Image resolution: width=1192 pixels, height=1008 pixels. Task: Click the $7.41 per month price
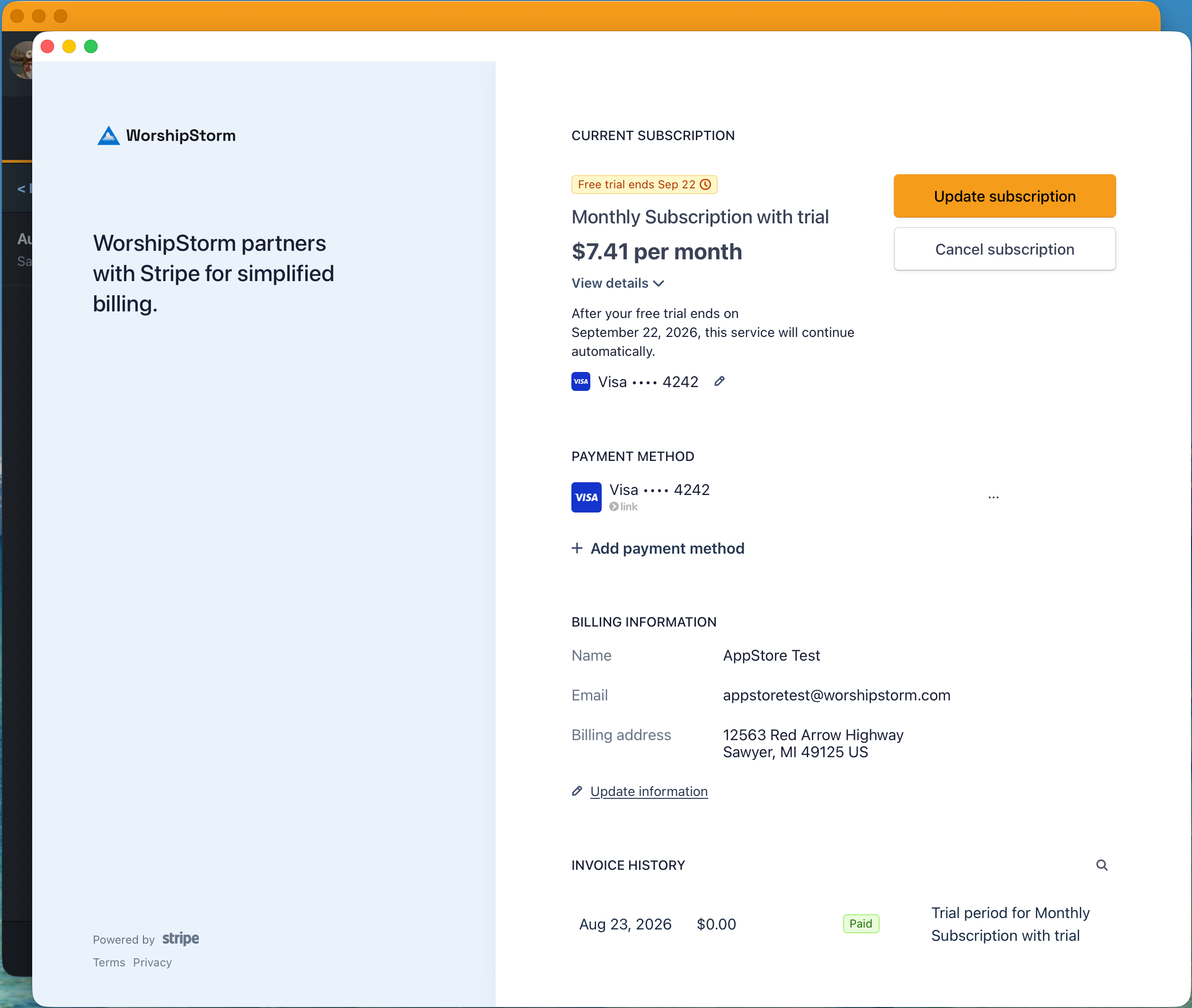click(657, 251)
